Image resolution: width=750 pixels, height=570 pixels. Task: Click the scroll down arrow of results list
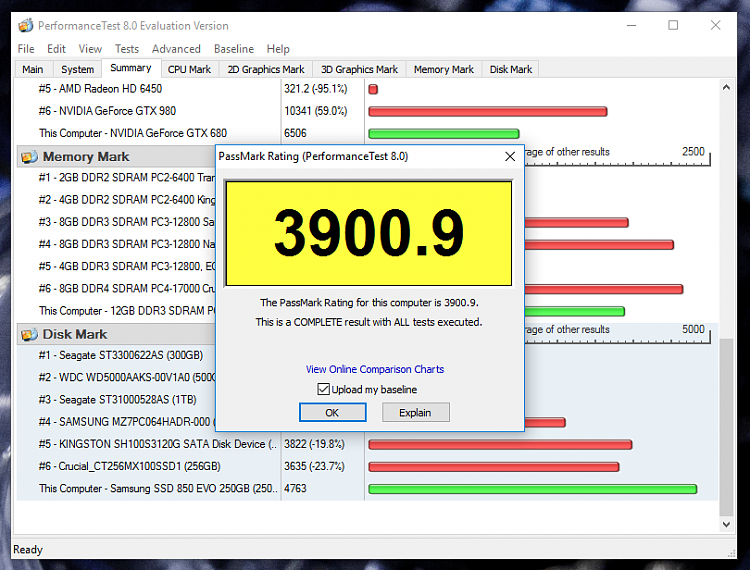726,525
